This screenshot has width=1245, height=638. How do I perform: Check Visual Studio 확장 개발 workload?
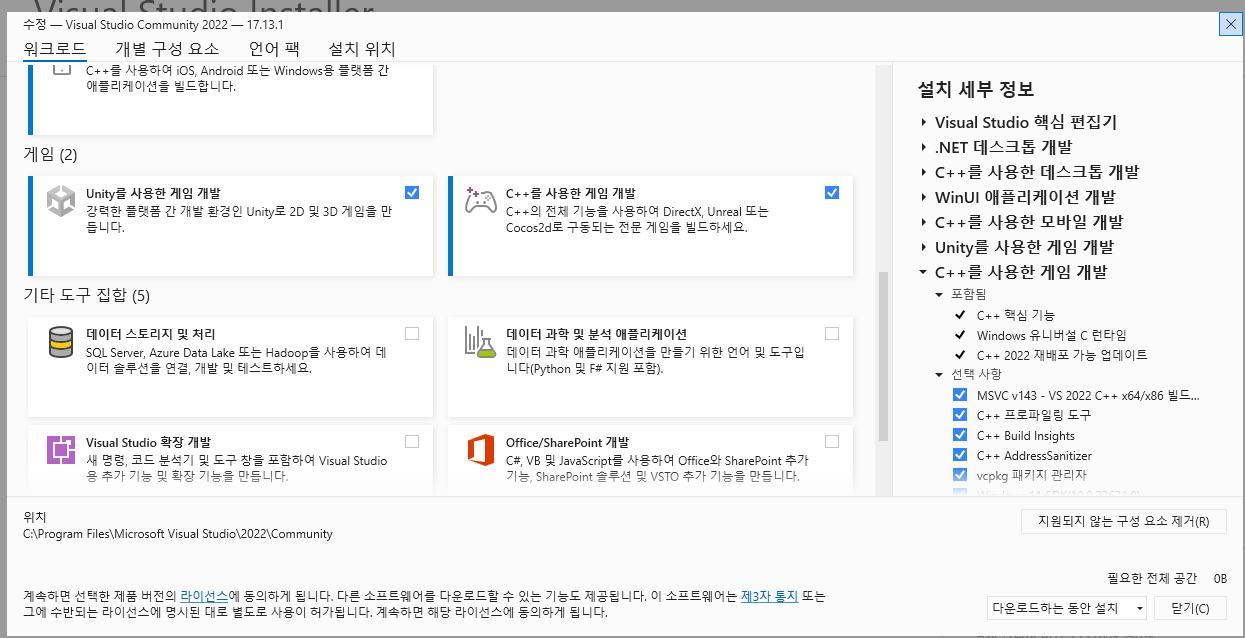point(412,441)
